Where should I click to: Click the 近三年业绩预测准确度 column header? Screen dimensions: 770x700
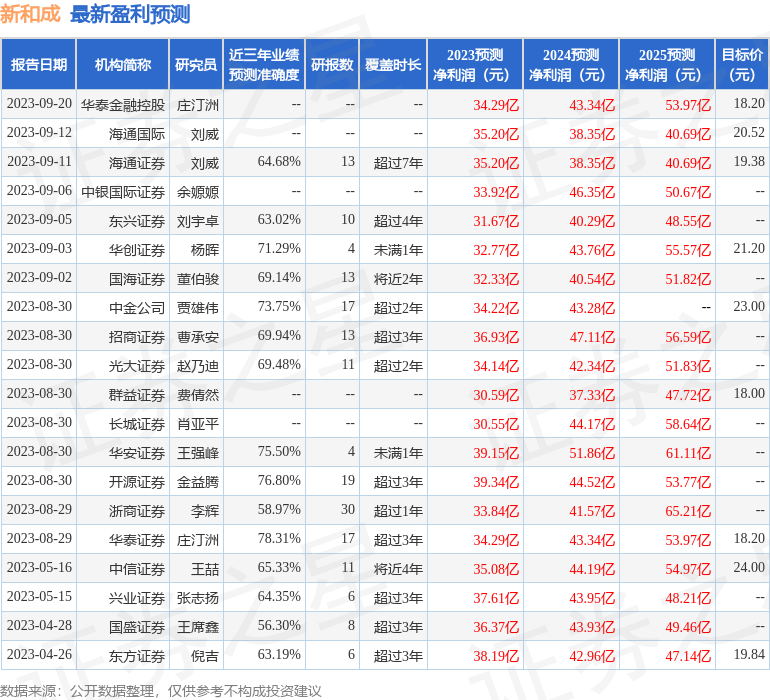[x=264, y=64]
